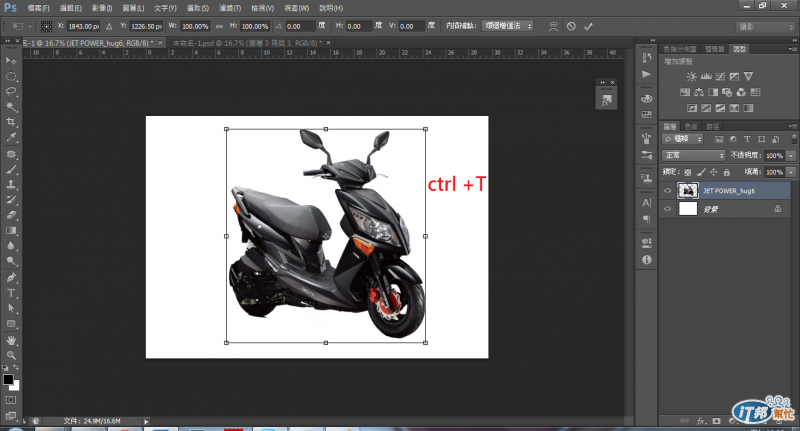The image size is (800, 431).
Task: Open the Adjustments panel flyout menu
Action: [x=792, y=49]
